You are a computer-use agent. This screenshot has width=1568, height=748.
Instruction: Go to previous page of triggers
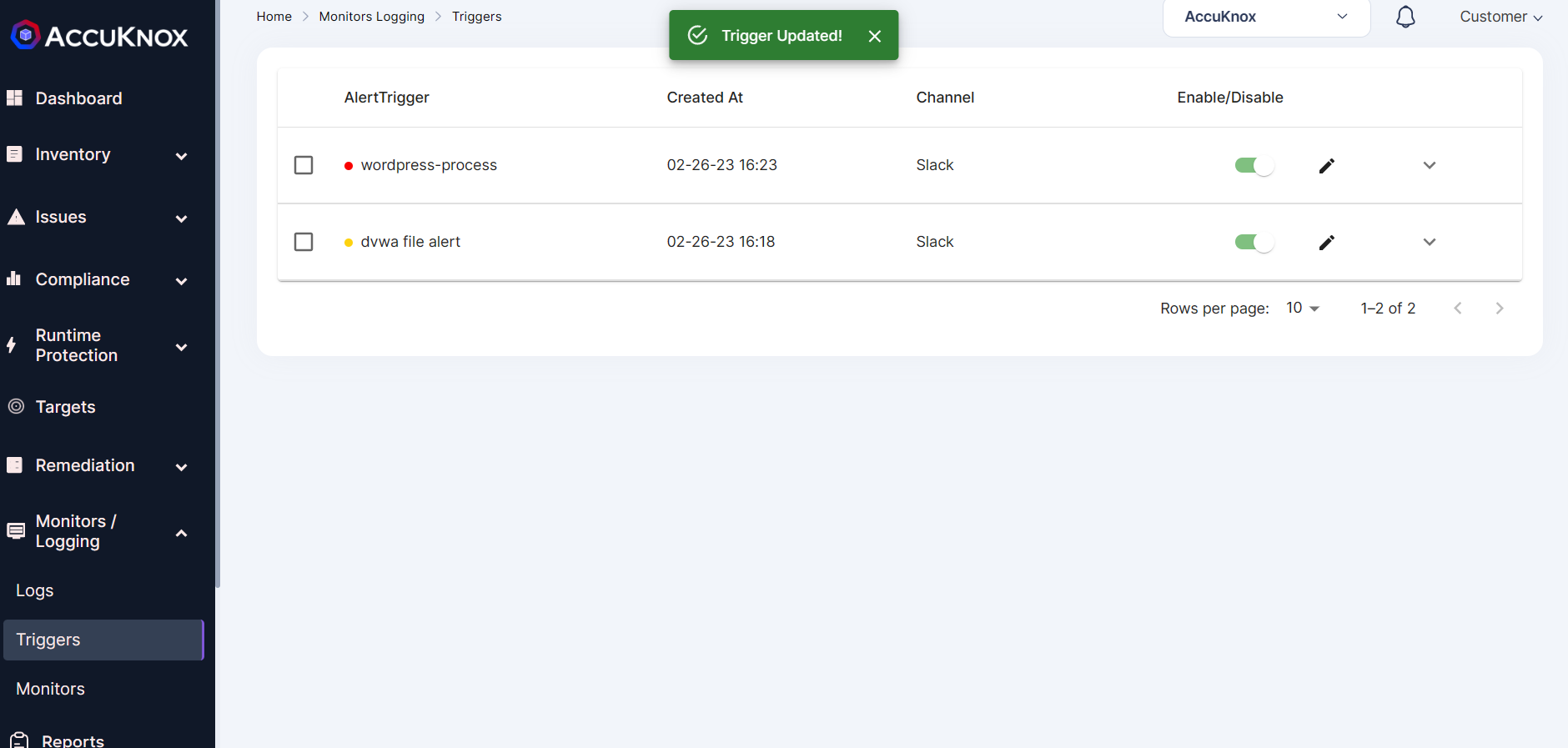1458,309
